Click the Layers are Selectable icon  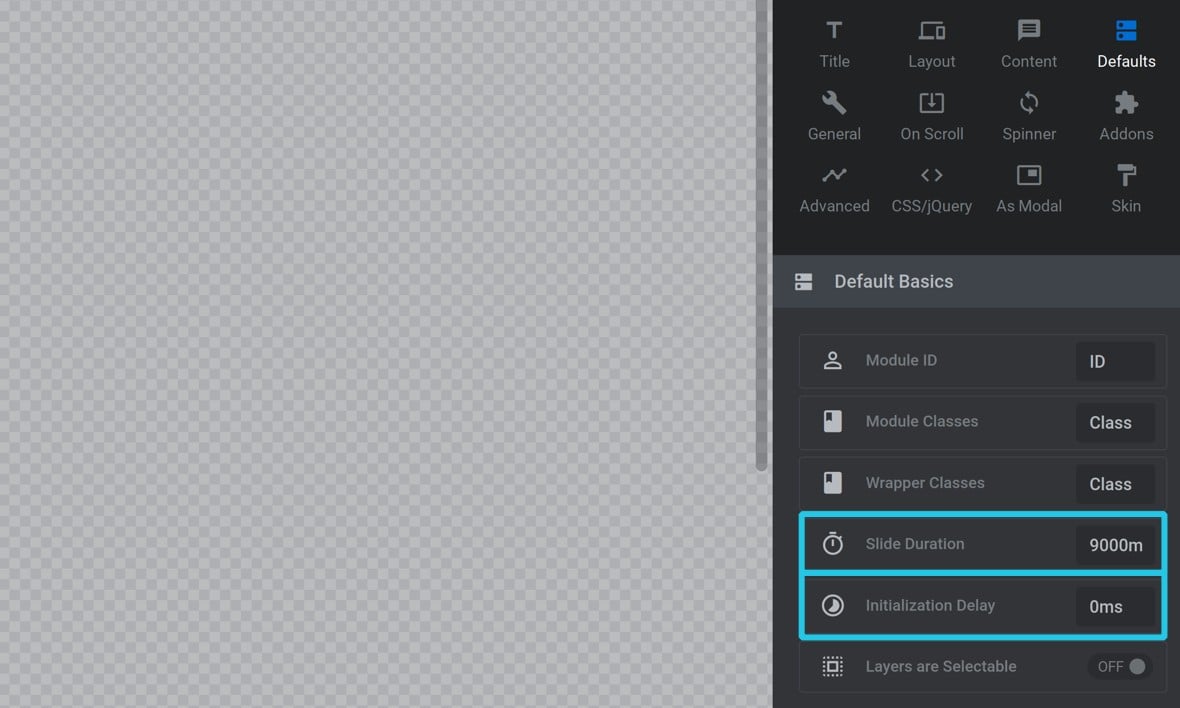pos(832,667)
